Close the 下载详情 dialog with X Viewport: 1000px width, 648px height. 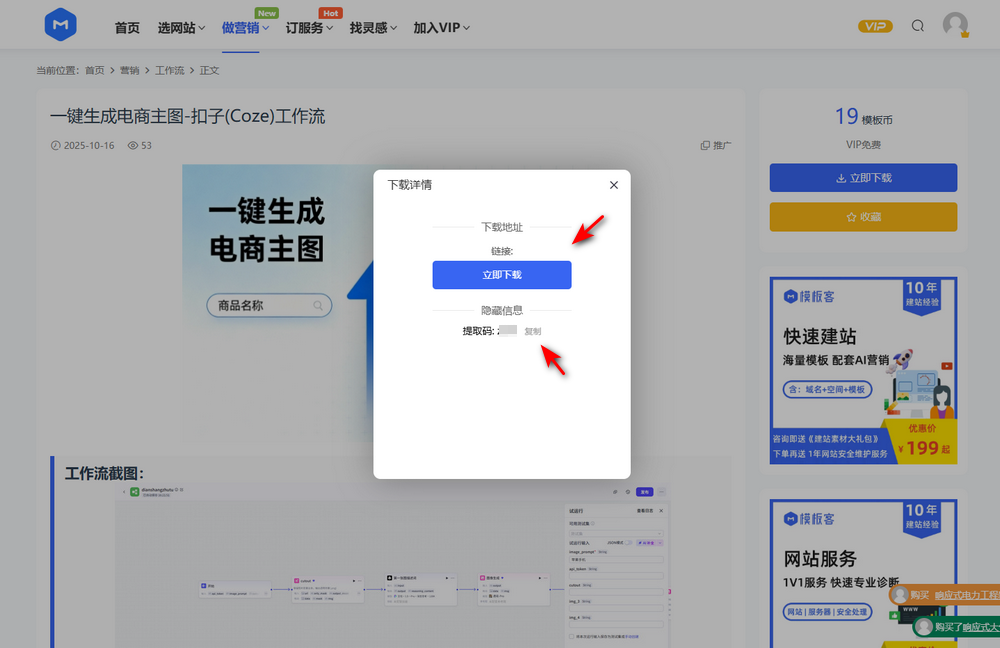[614, 185]
